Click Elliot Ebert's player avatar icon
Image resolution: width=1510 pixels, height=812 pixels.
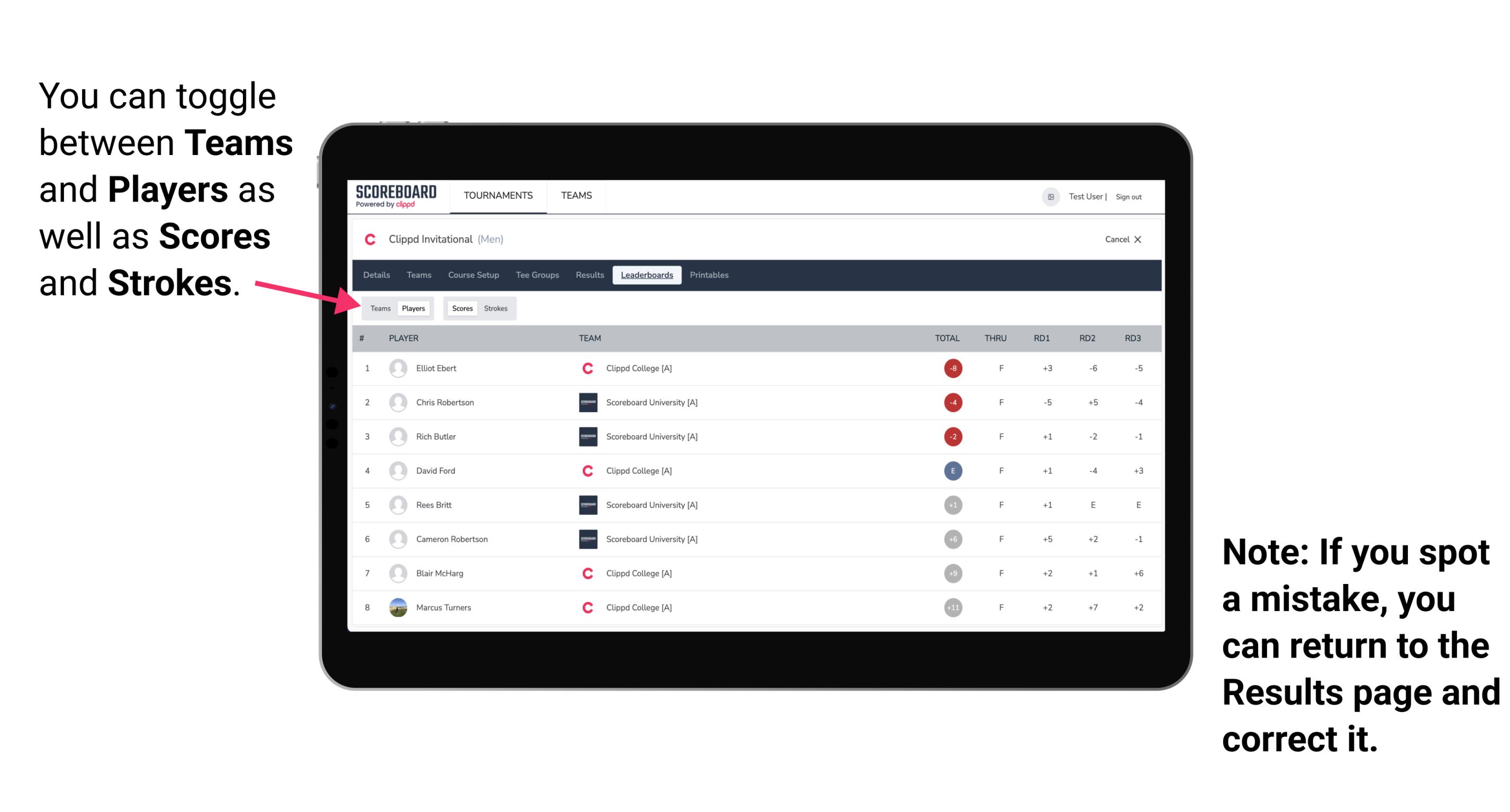(x=398, y=368)
